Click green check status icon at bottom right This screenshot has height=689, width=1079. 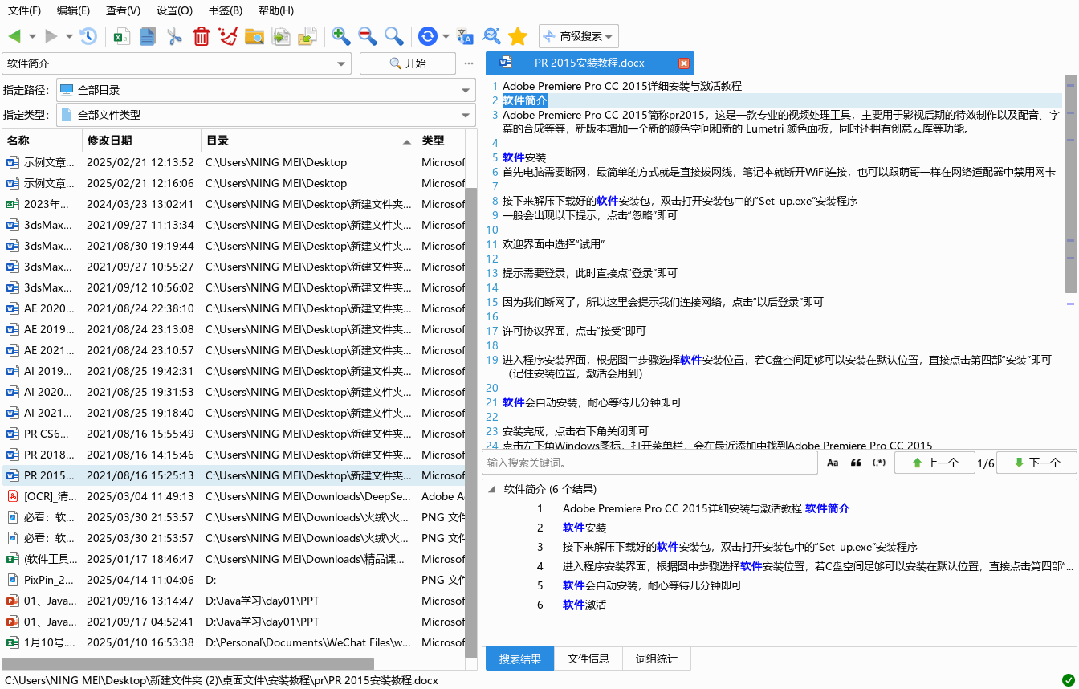tap(1067, 680)
